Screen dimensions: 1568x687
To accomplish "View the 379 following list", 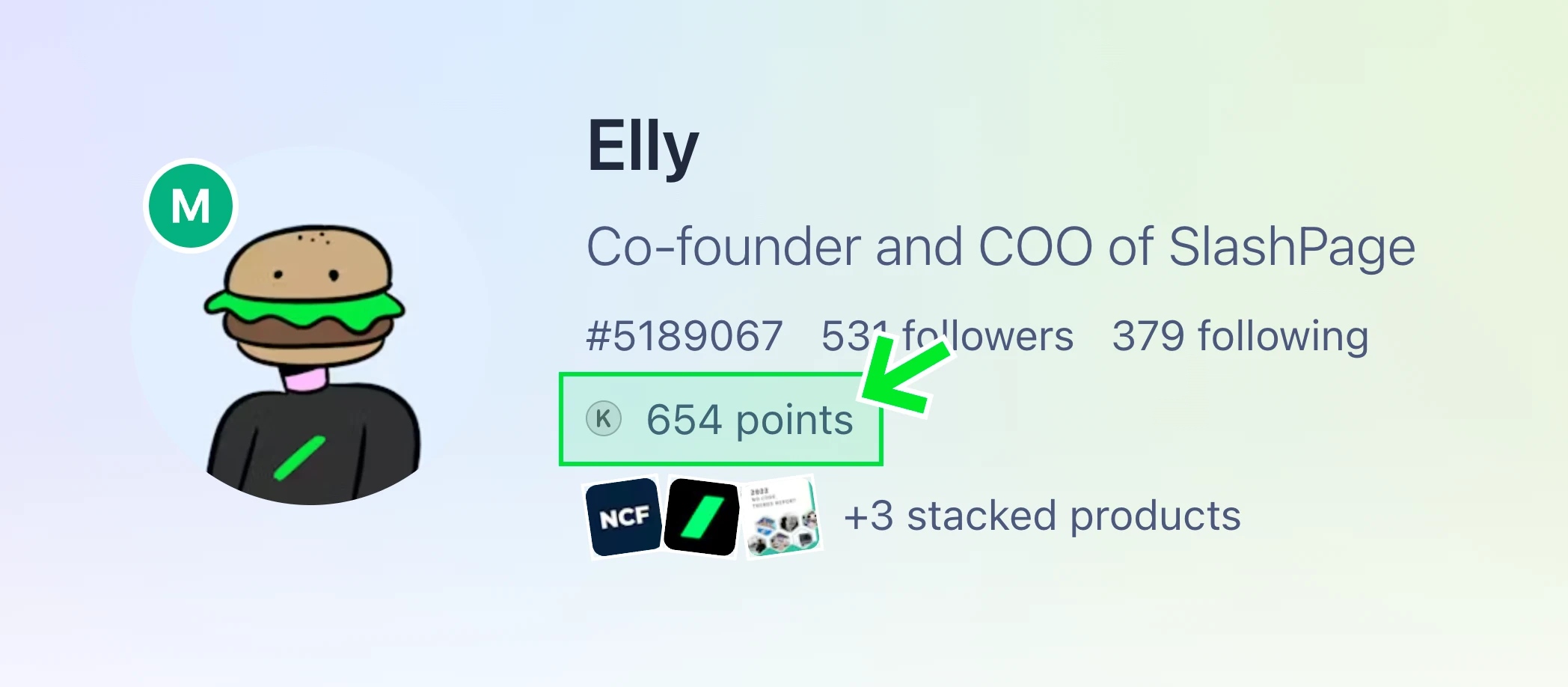I will click(1240, 335).
